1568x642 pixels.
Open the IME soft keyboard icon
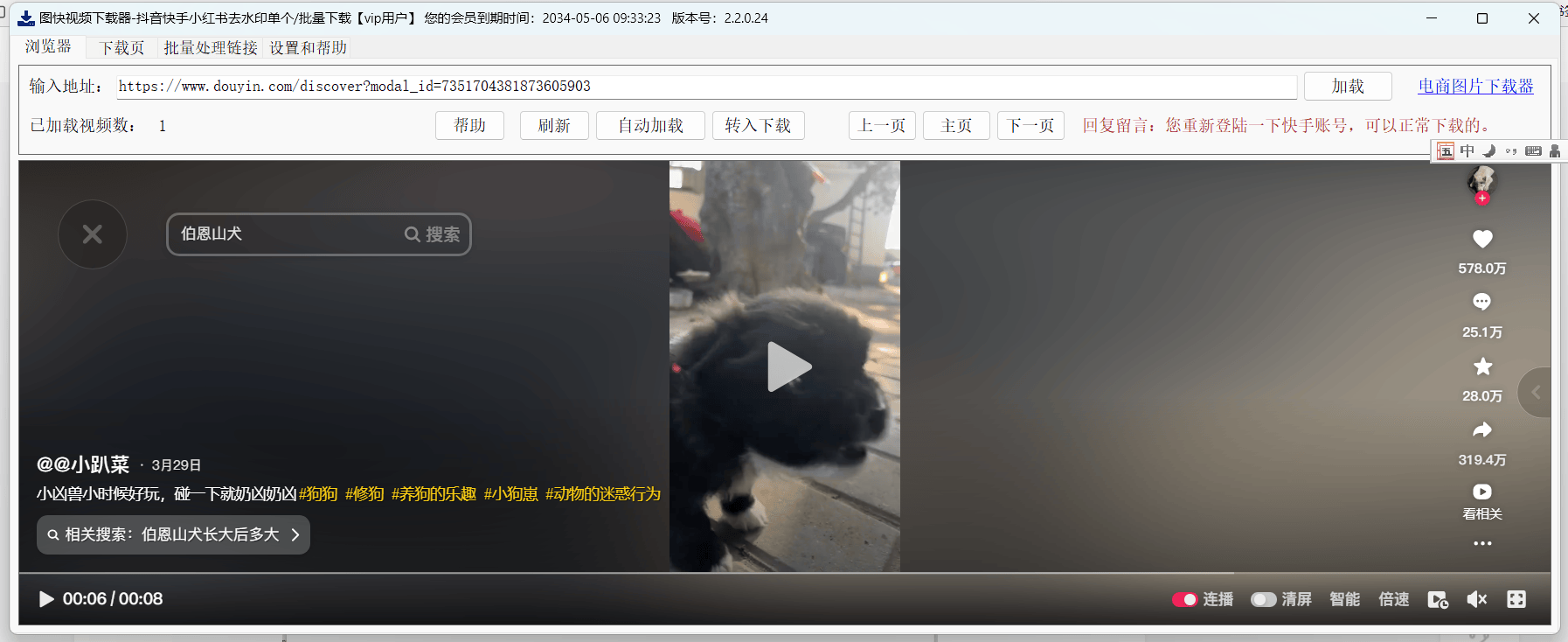(1533, 151)
